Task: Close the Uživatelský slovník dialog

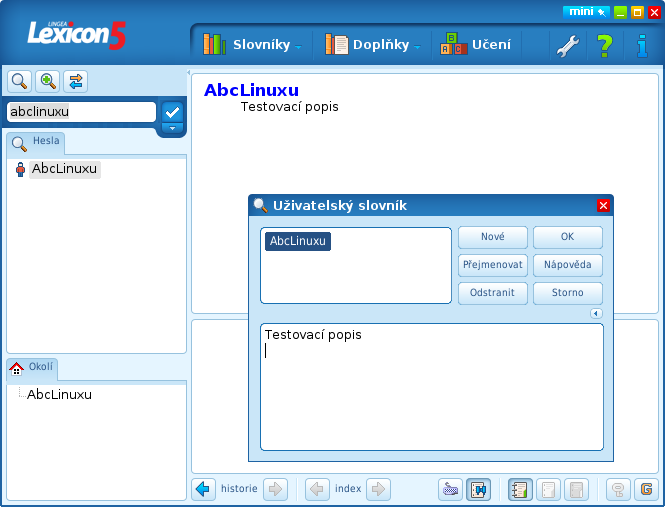Action: point(603,206)
